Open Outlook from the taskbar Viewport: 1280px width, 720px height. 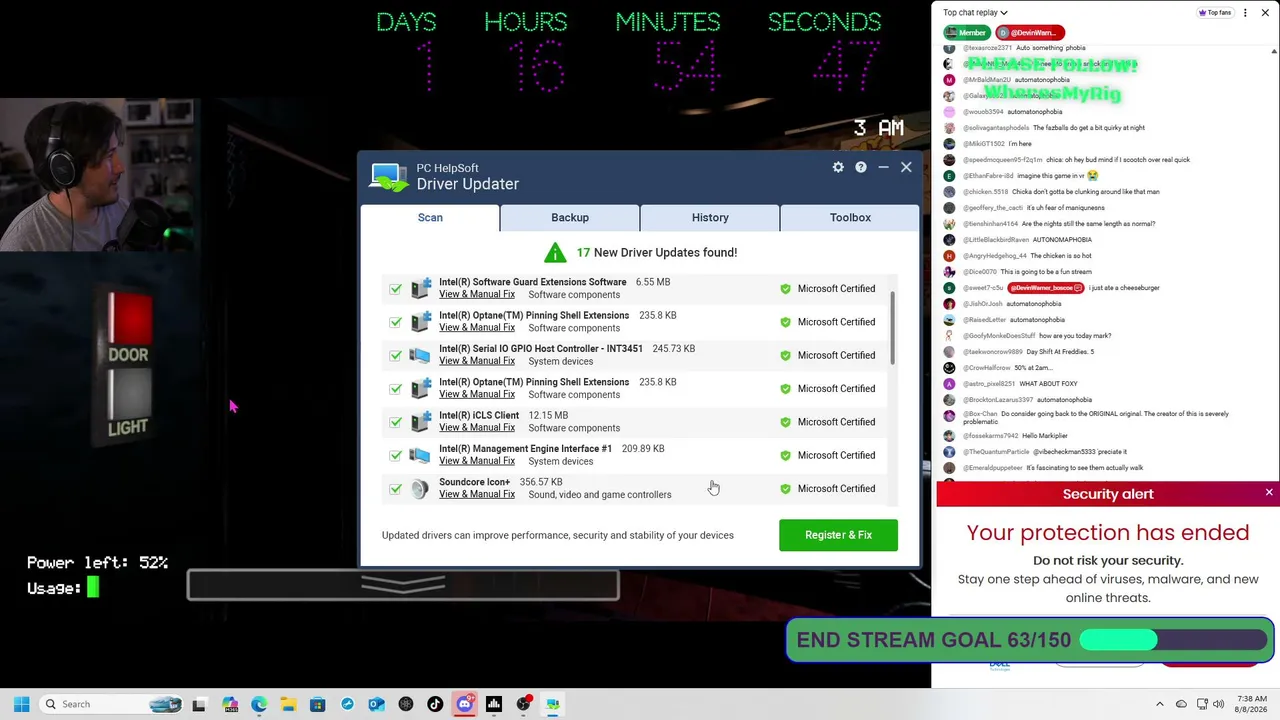point(376,704)
